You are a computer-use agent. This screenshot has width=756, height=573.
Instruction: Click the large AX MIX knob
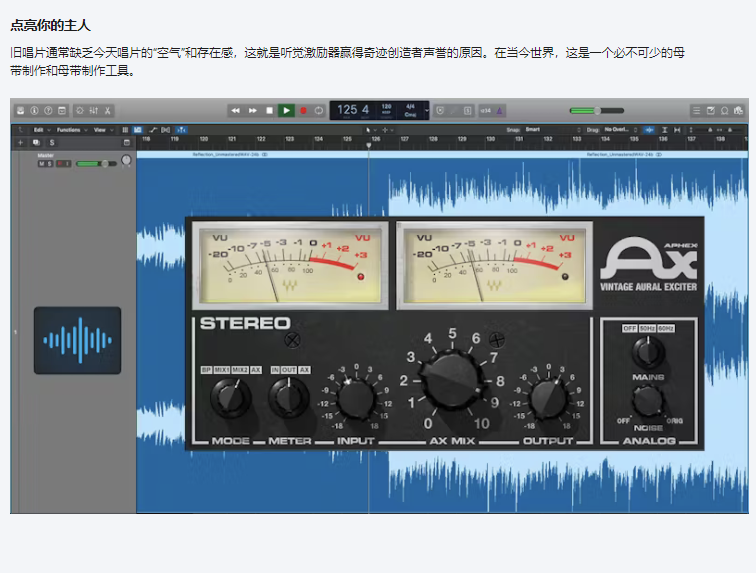click(452, 381)
